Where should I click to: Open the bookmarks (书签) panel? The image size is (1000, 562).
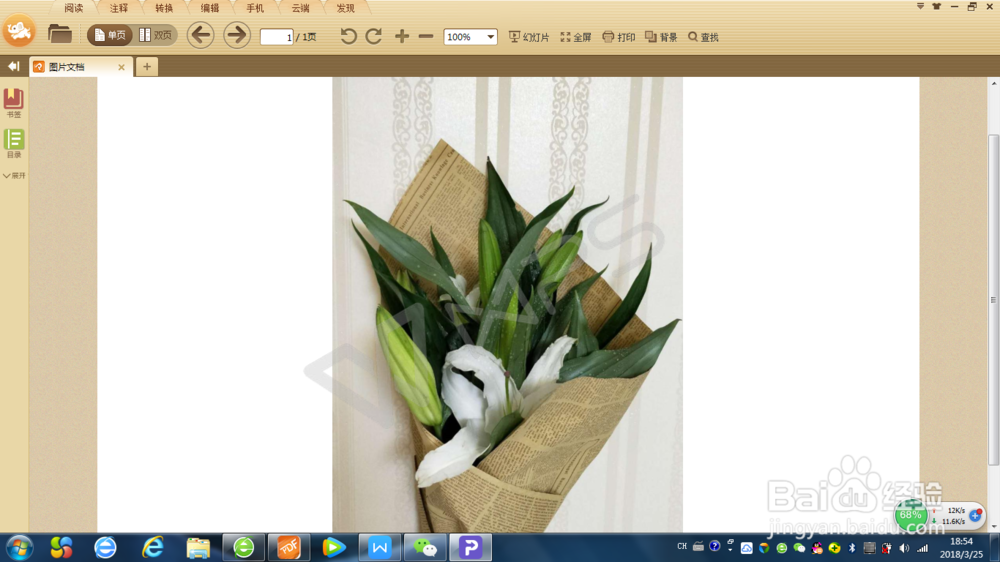click(13, 103)
